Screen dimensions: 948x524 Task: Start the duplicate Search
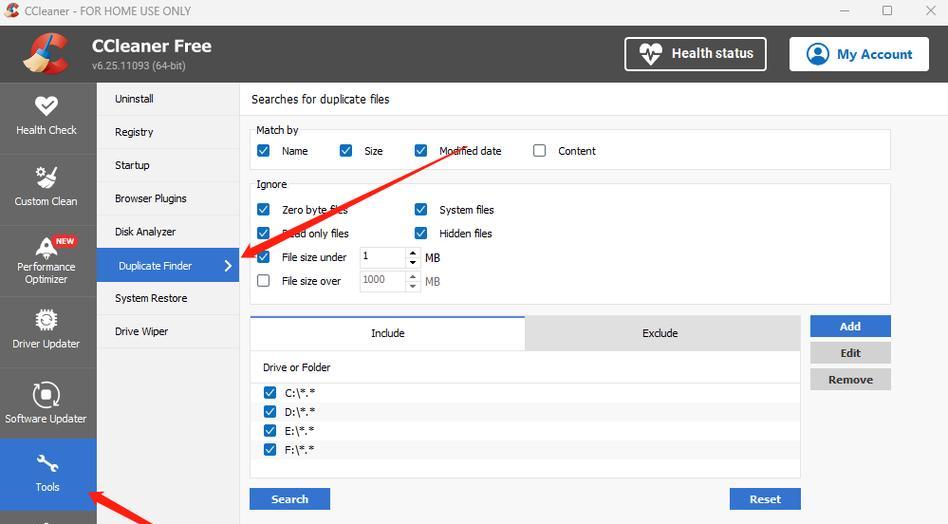(290, 499)
